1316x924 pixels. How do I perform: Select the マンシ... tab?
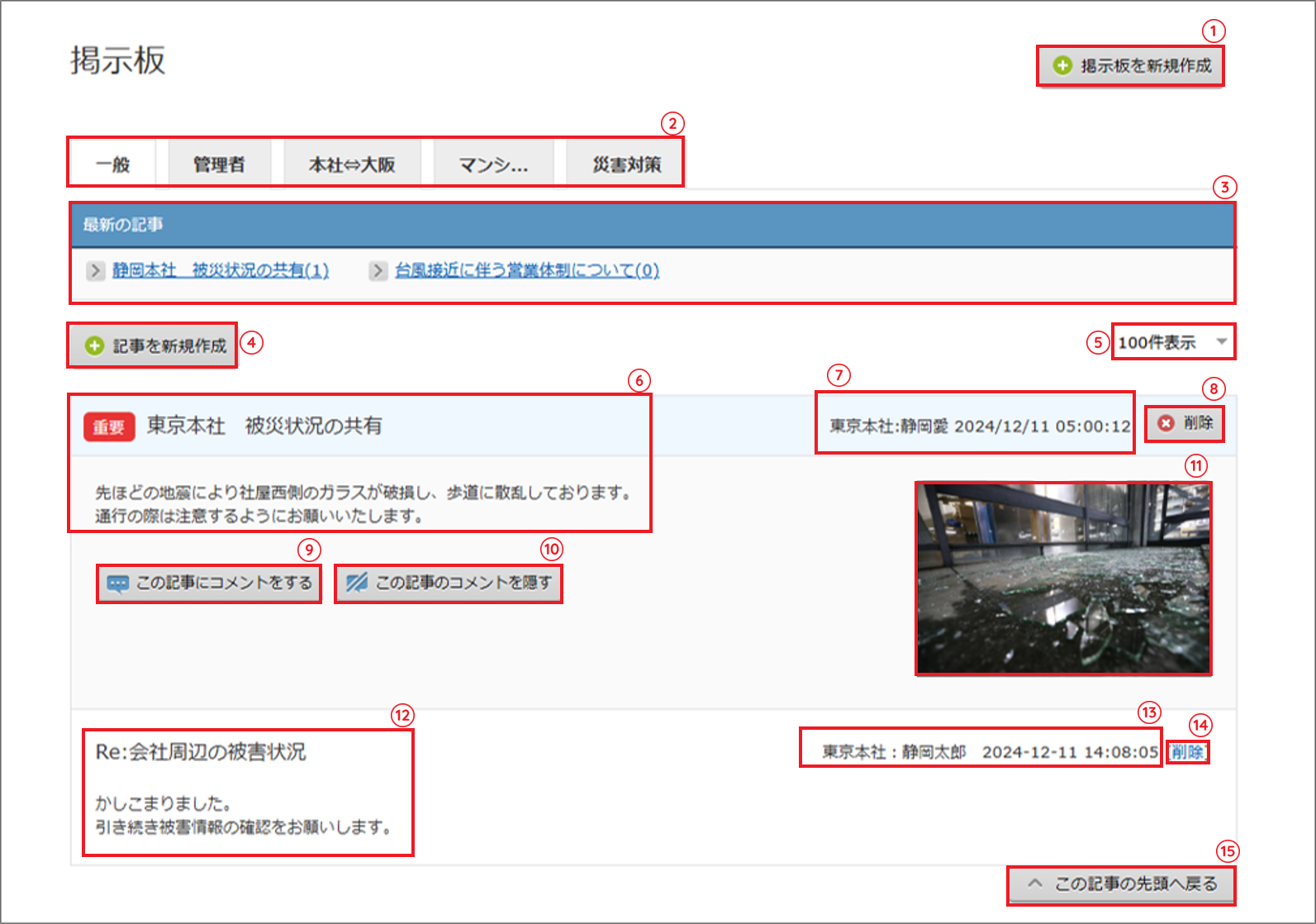pyautogui.click(x=493, y=164)
